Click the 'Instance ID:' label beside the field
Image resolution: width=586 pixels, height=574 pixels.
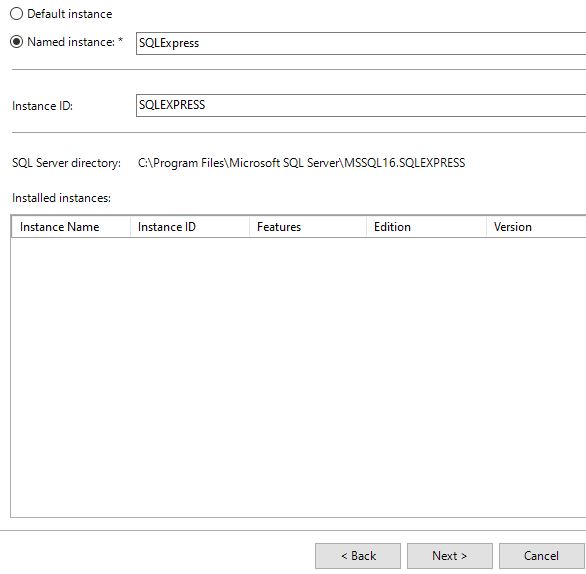[42, 106]
